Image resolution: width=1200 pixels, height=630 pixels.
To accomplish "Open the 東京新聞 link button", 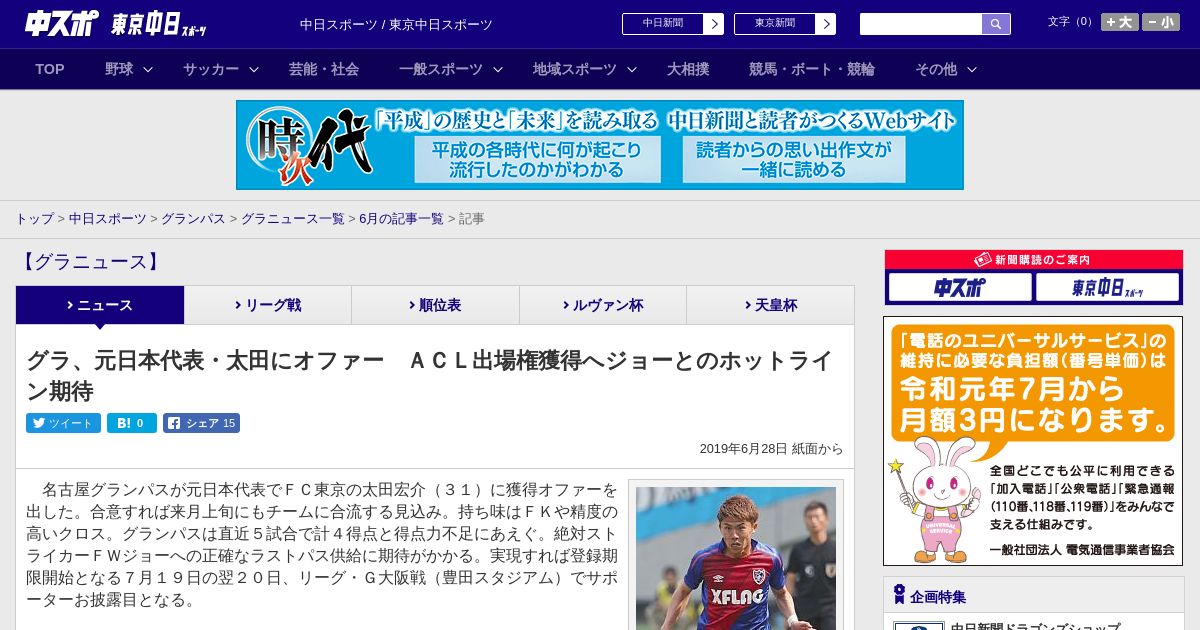I will pyautogui.click(x=775, y=24).
